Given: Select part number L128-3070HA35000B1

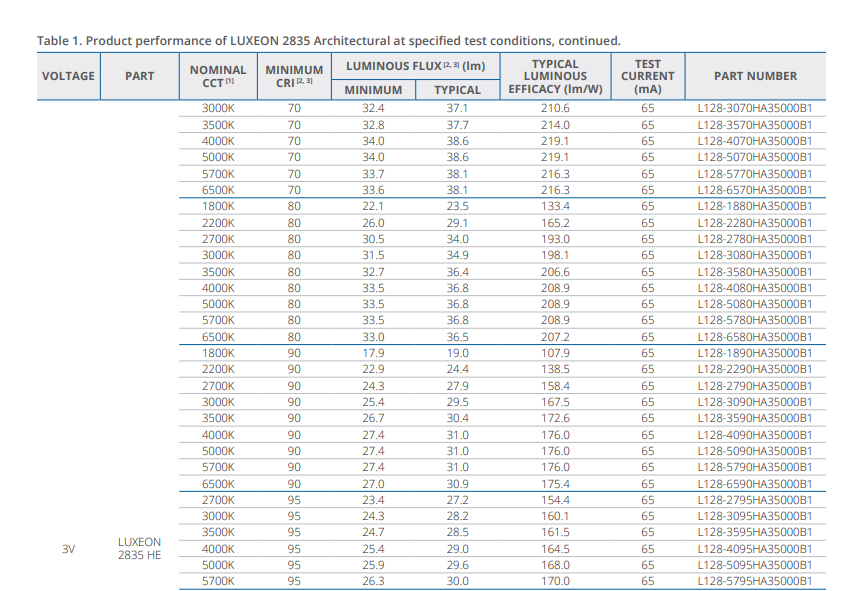Looking at the screenshot, I should pos(754,108).
